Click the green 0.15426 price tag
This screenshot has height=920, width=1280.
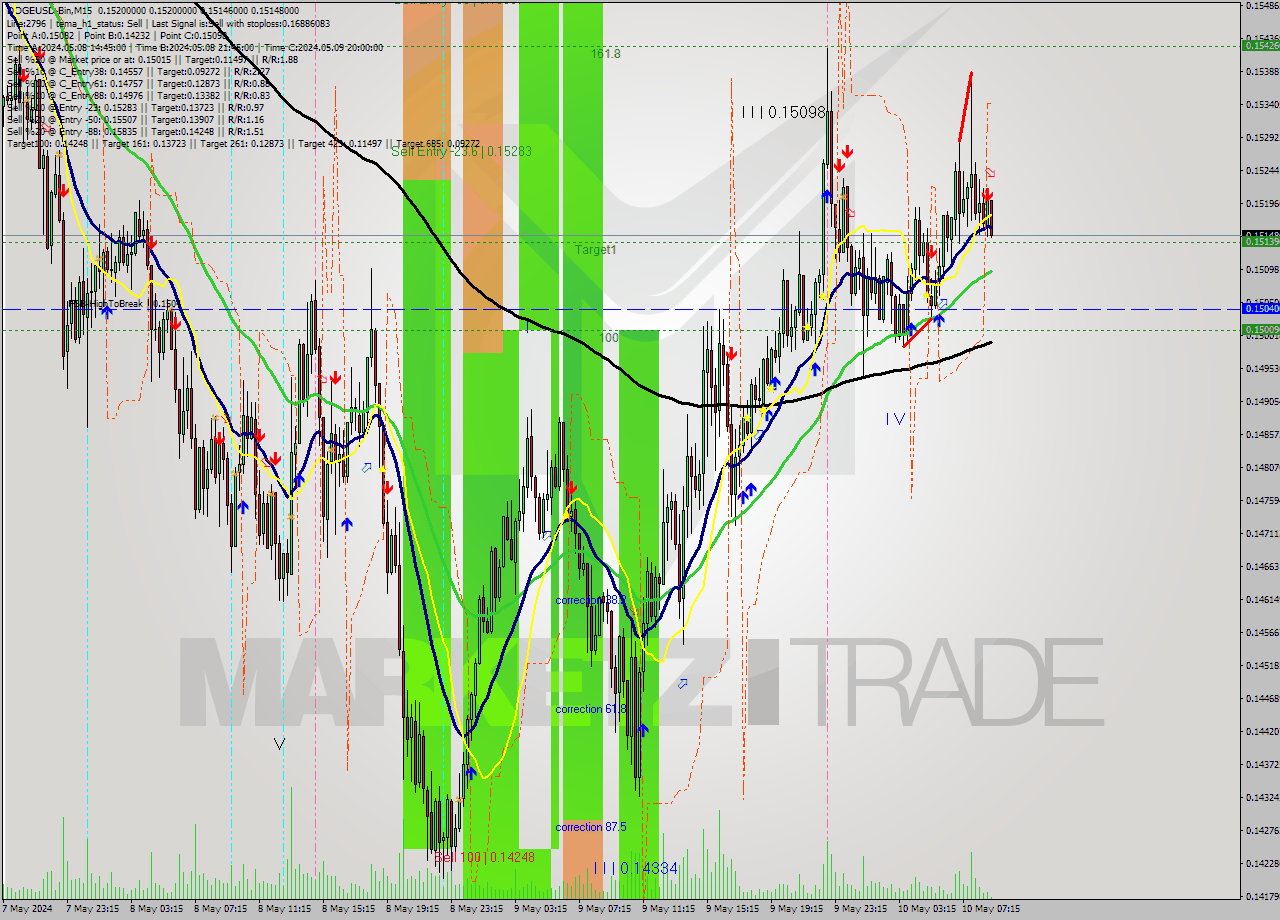point(1260,45)
